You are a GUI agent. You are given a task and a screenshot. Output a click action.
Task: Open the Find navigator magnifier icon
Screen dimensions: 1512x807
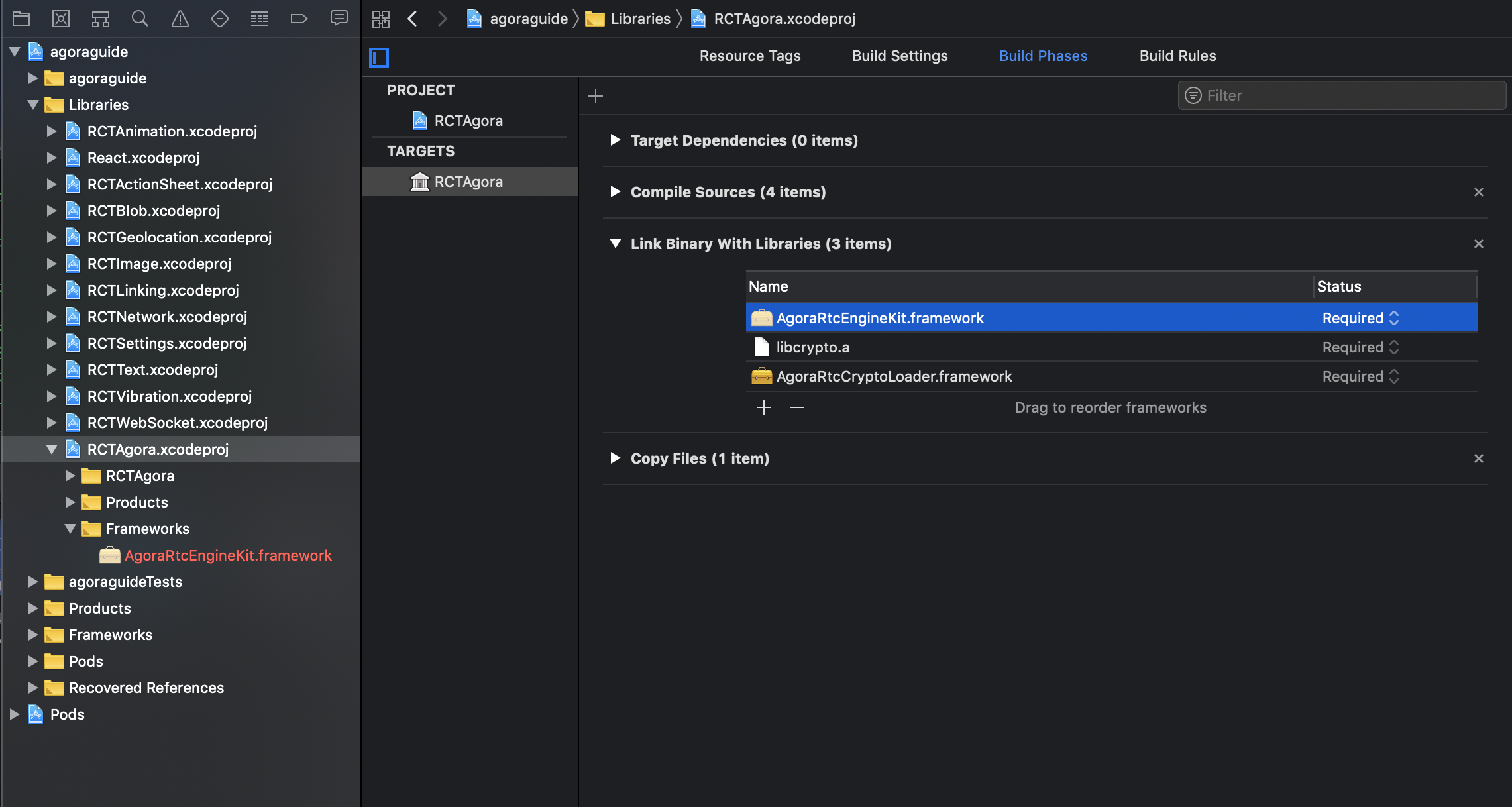(x=140, y=19)
